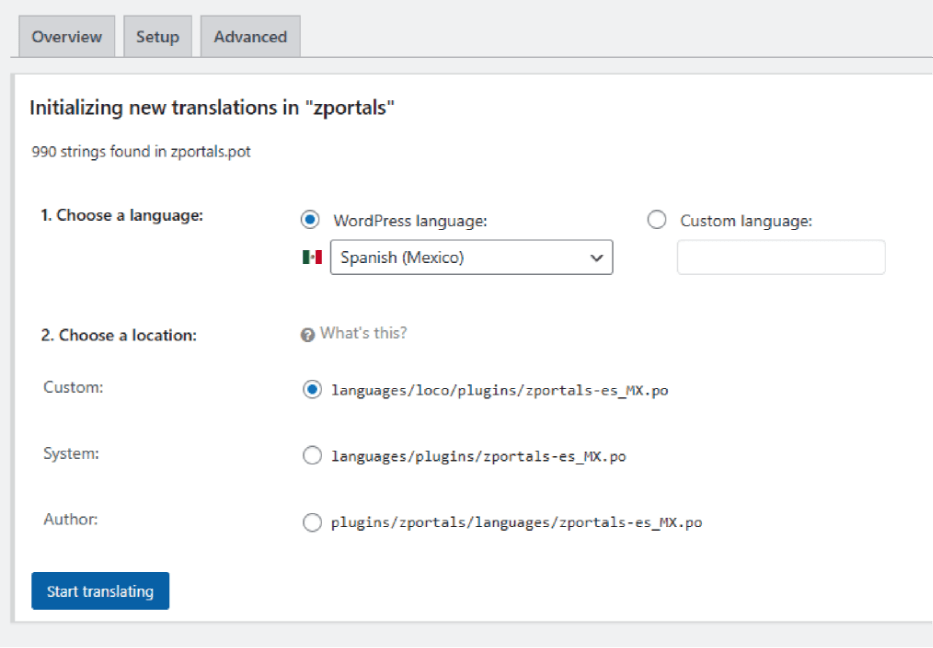This screenshot has height=648, width=933.
Task: Choose the Custom location radio button
Action: click(x=312, y=390)
